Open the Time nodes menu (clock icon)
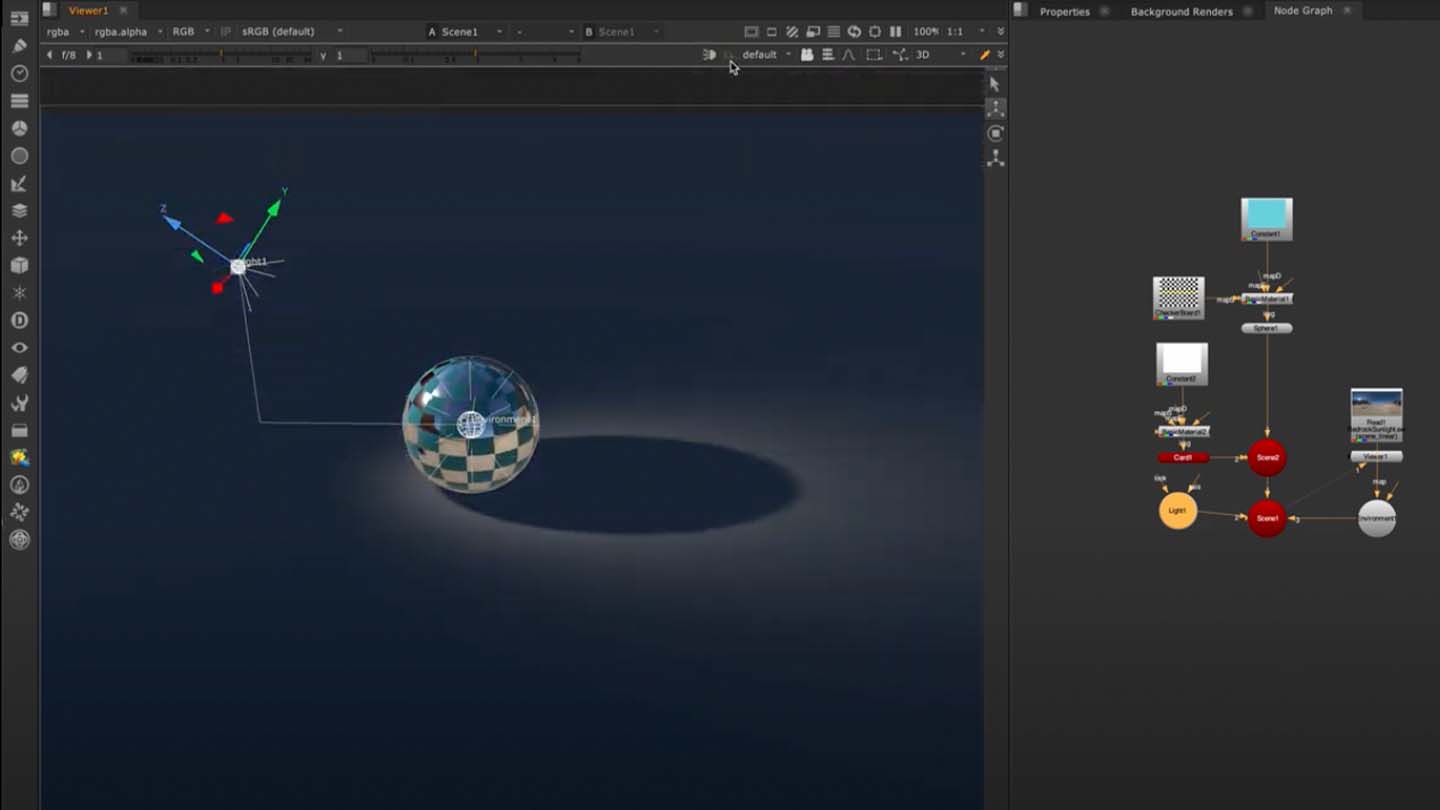 (19, 74)
